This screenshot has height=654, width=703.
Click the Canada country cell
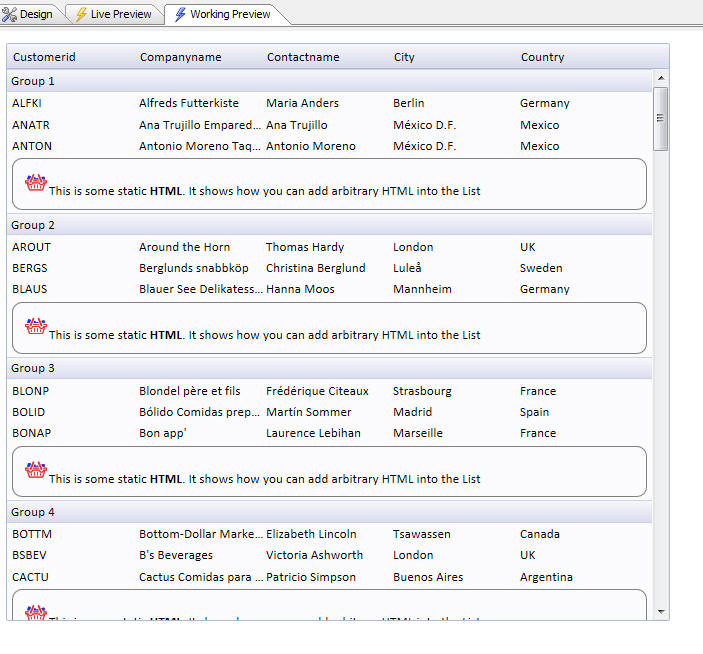(540, 534)
